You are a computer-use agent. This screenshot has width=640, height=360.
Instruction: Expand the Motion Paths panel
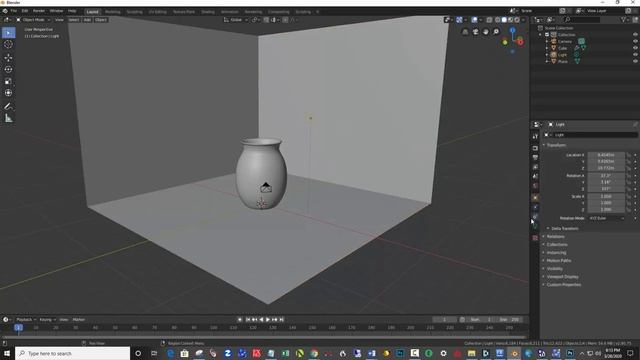click(558, 260)
